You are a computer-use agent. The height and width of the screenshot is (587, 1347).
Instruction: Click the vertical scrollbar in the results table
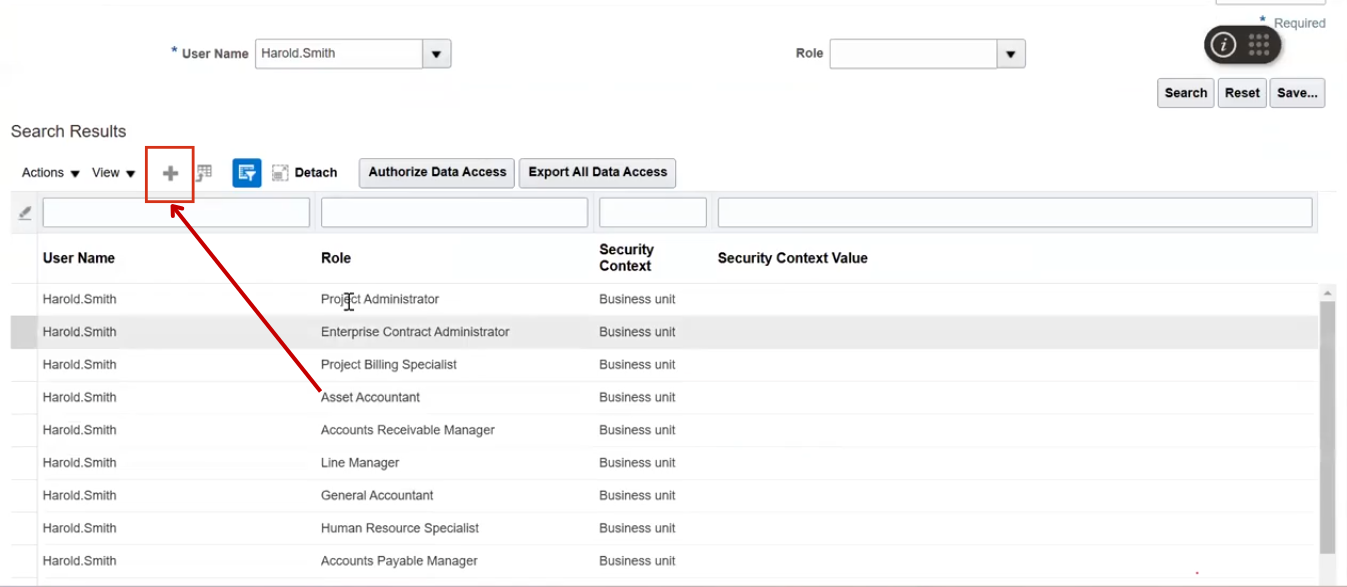coord(1328,420)
